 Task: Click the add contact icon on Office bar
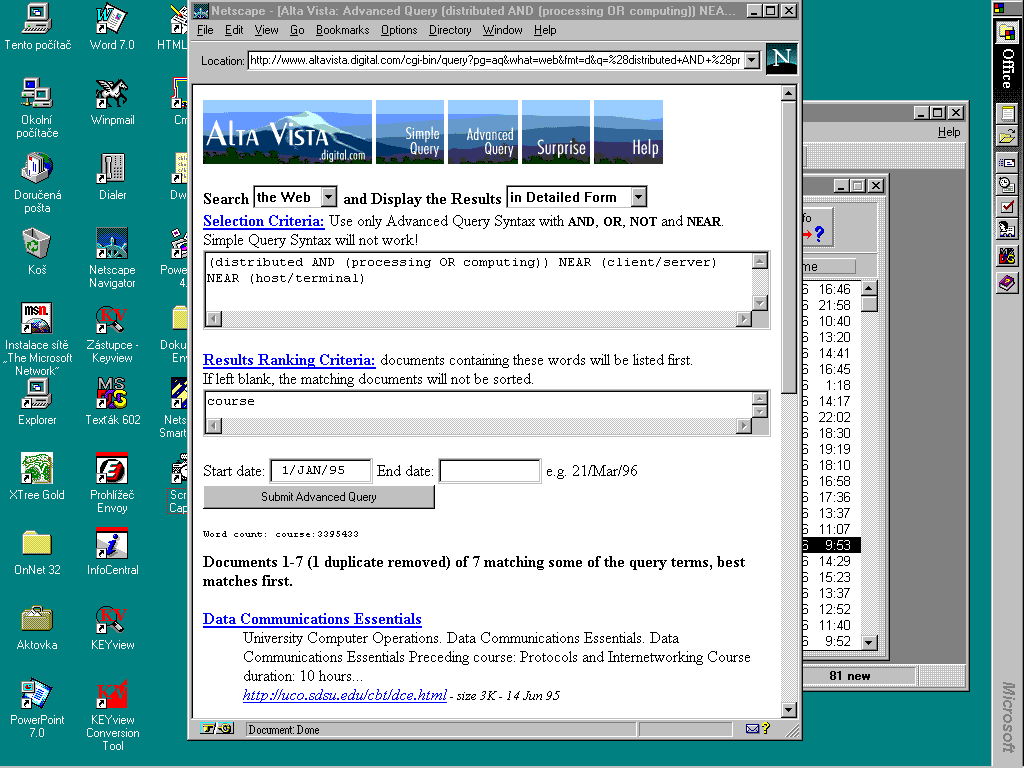(x=1008, y=230)
